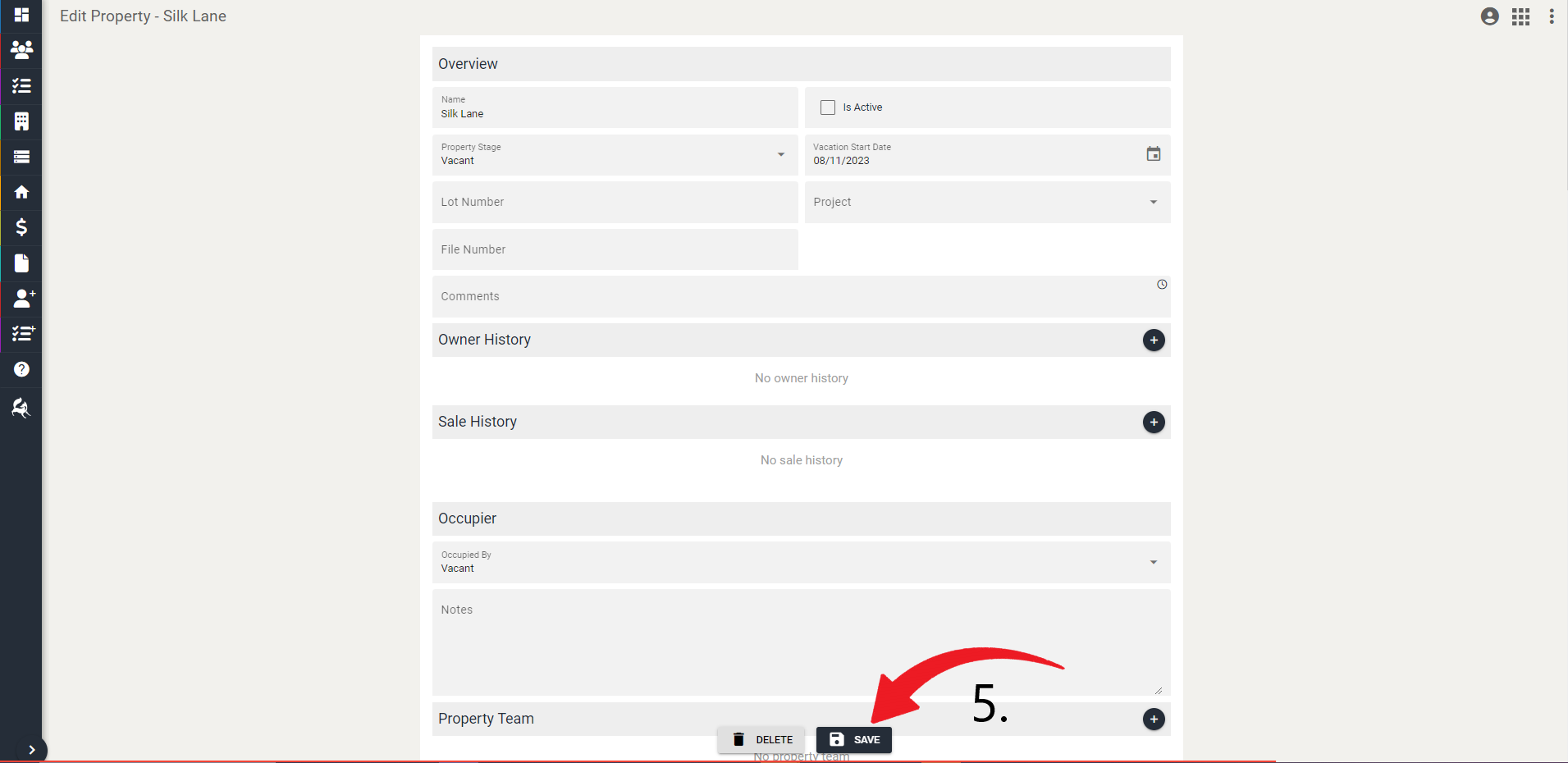Open the Vacation Start Date calendar picker
Image resolution: width=1568 pixels, height=763 pixels.
pos(1153,154)
